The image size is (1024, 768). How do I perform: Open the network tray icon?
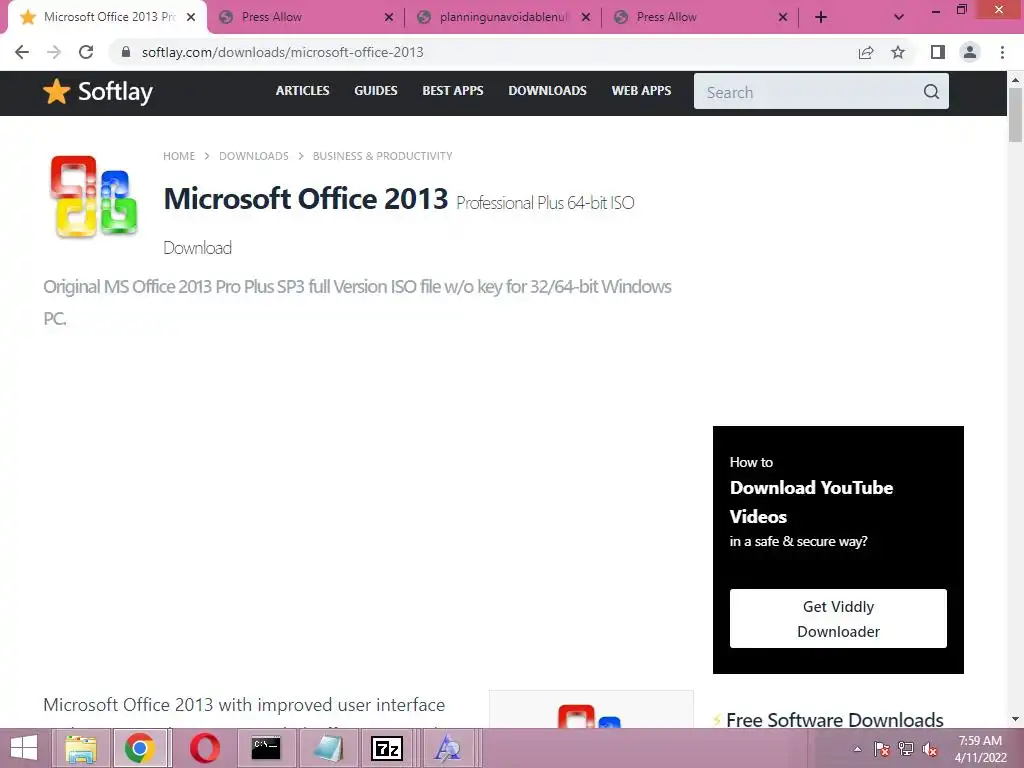[906, 749]
